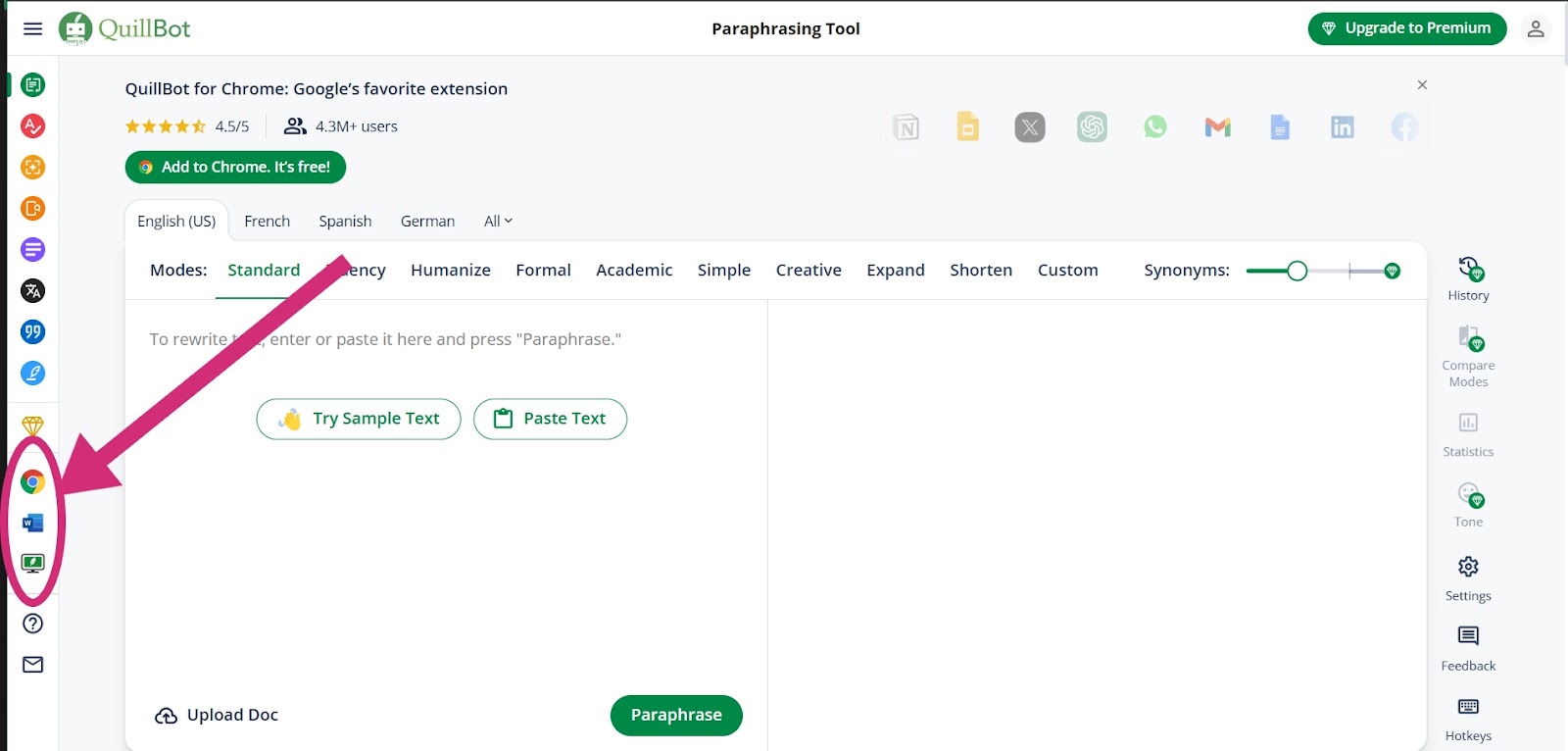This screenshot has width=1568, height=751.
Task: Expand the All languages dropdown
Action: coord(498,222)
